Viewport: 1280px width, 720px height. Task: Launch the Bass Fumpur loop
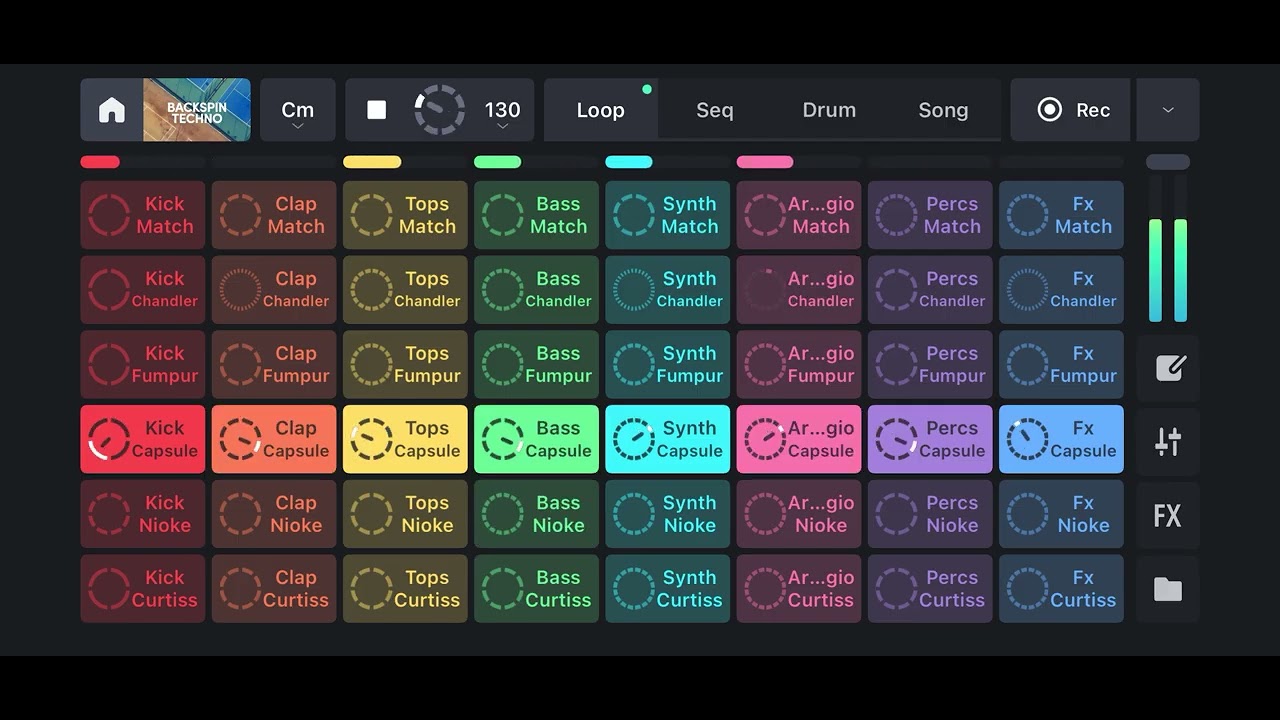click(536, 365)
